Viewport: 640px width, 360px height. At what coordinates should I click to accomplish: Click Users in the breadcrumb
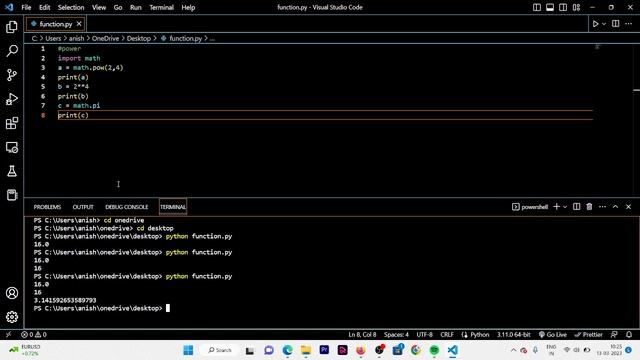(53, 38)
